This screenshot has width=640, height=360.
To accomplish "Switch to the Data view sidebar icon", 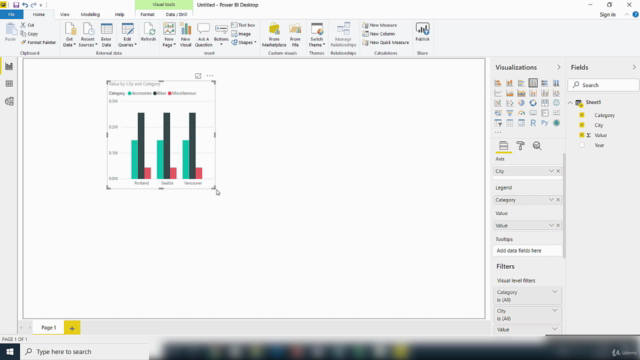I will pyautogui.click(x=9, y=84).
